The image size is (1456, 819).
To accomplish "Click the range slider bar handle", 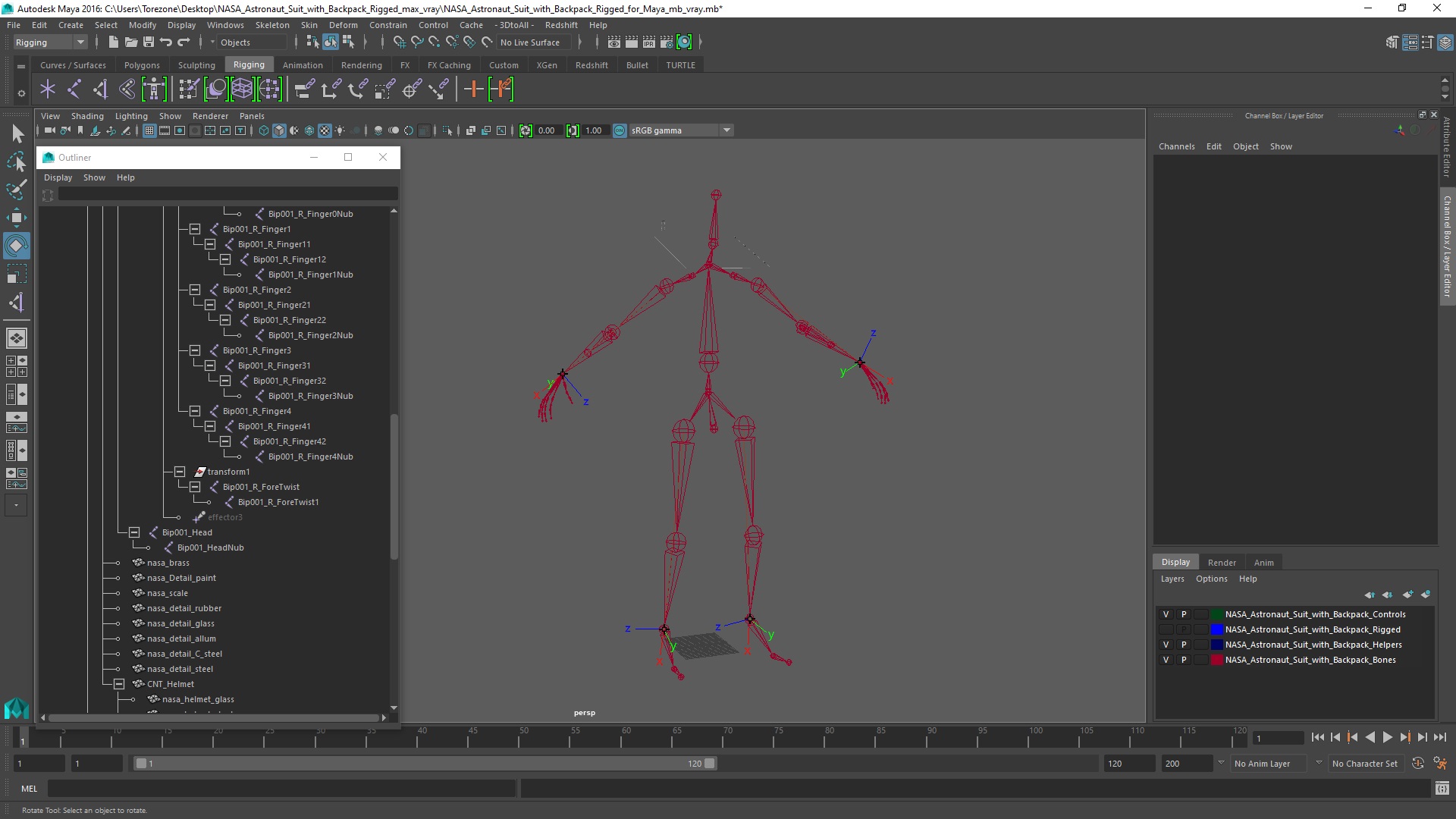I will (425, 764).
